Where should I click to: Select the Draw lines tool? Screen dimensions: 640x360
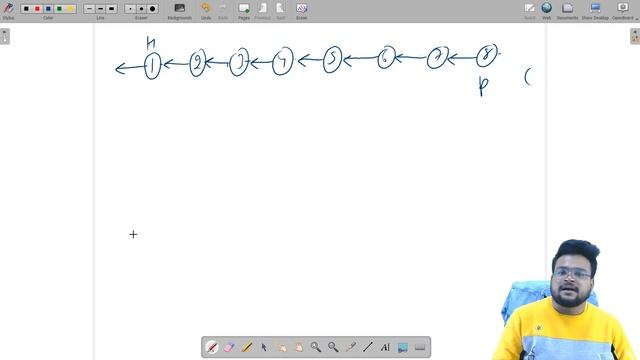pyautogui.click(x=368, y=347)
